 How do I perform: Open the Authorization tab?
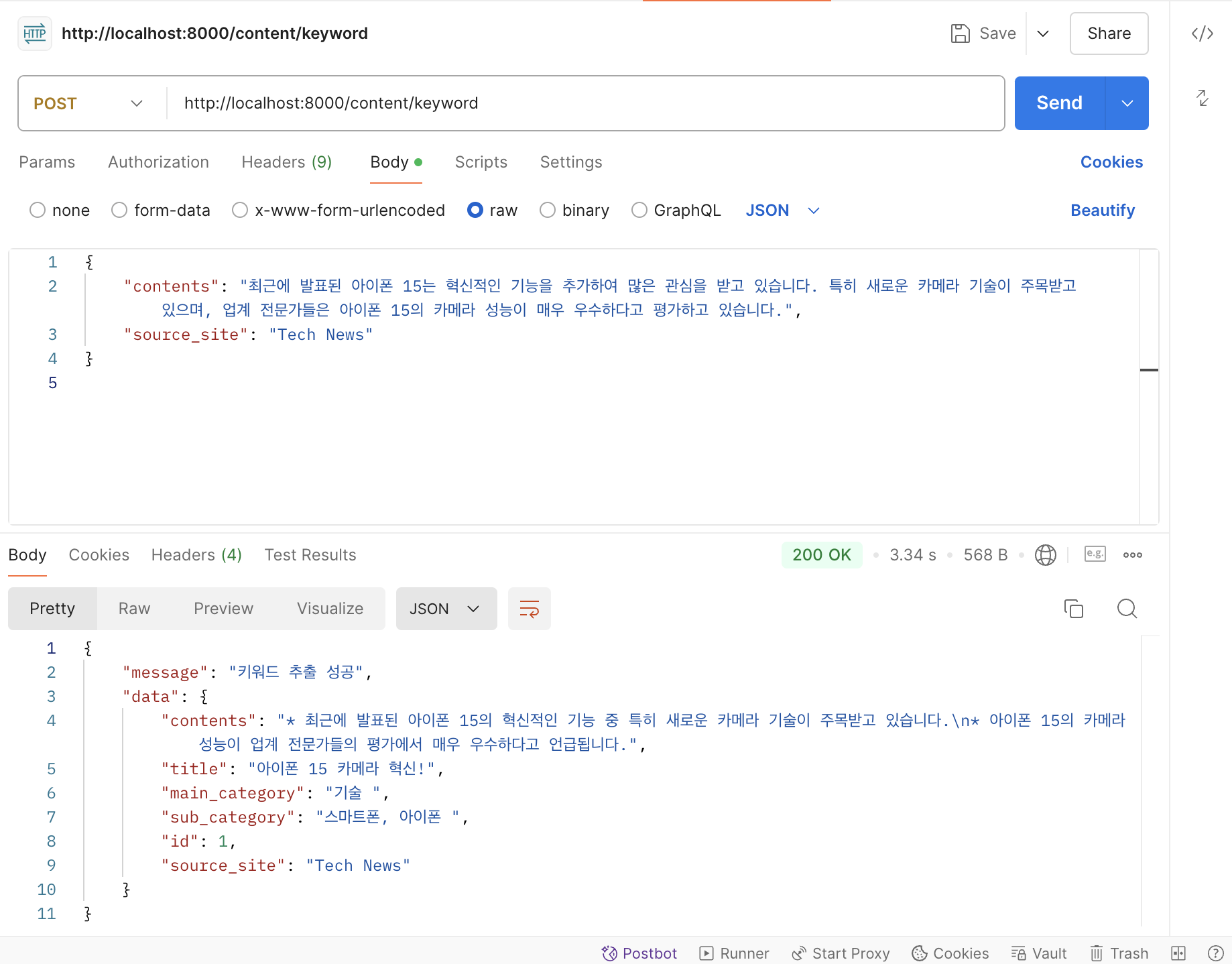(158, 162)
